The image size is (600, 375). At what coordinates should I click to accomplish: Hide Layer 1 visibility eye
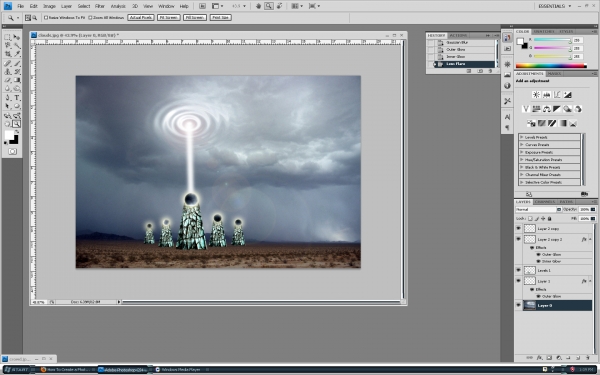[518, 281]
